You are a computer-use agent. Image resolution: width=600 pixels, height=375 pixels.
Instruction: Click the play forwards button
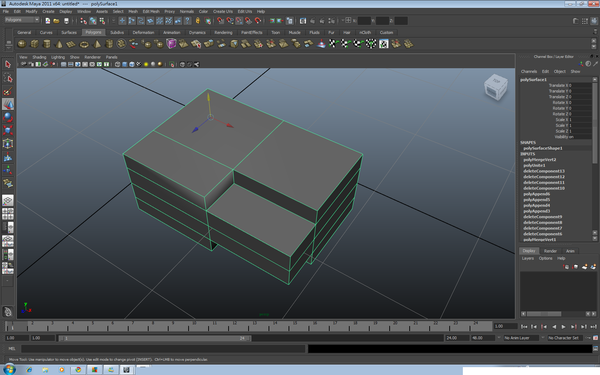click(x=563, y=327)
